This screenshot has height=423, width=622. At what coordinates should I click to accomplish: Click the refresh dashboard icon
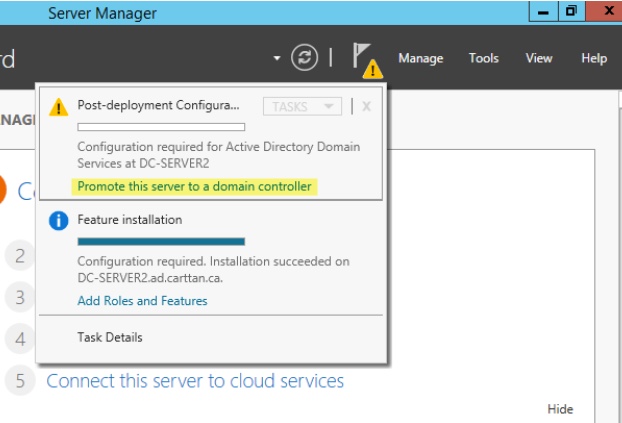click(304, 58)
